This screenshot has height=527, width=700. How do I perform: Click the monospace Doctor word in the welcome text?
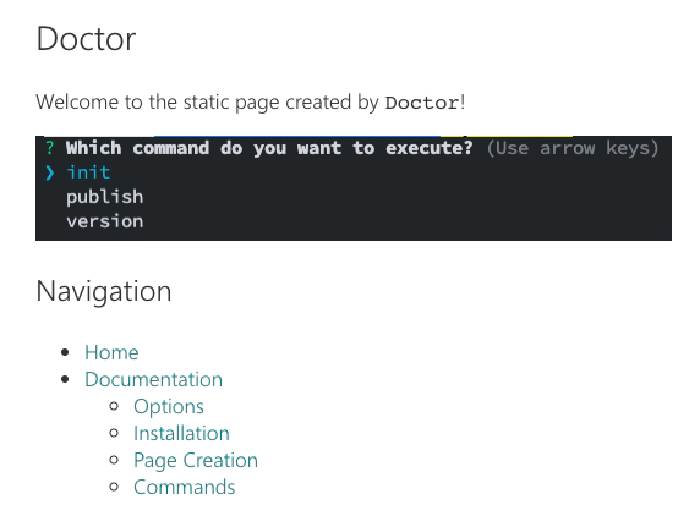[422, 103]
